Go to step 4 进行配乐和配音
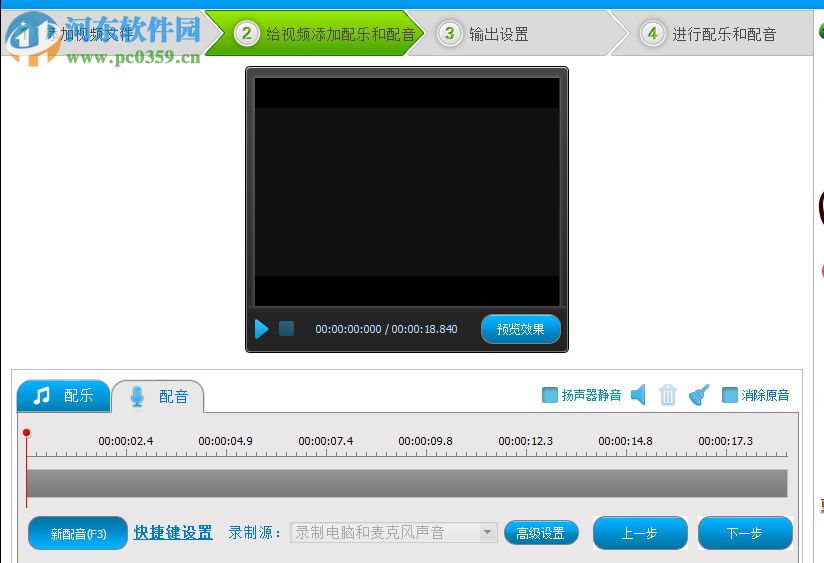This screenshot has height=563, width=824. (x=712, y=34)
